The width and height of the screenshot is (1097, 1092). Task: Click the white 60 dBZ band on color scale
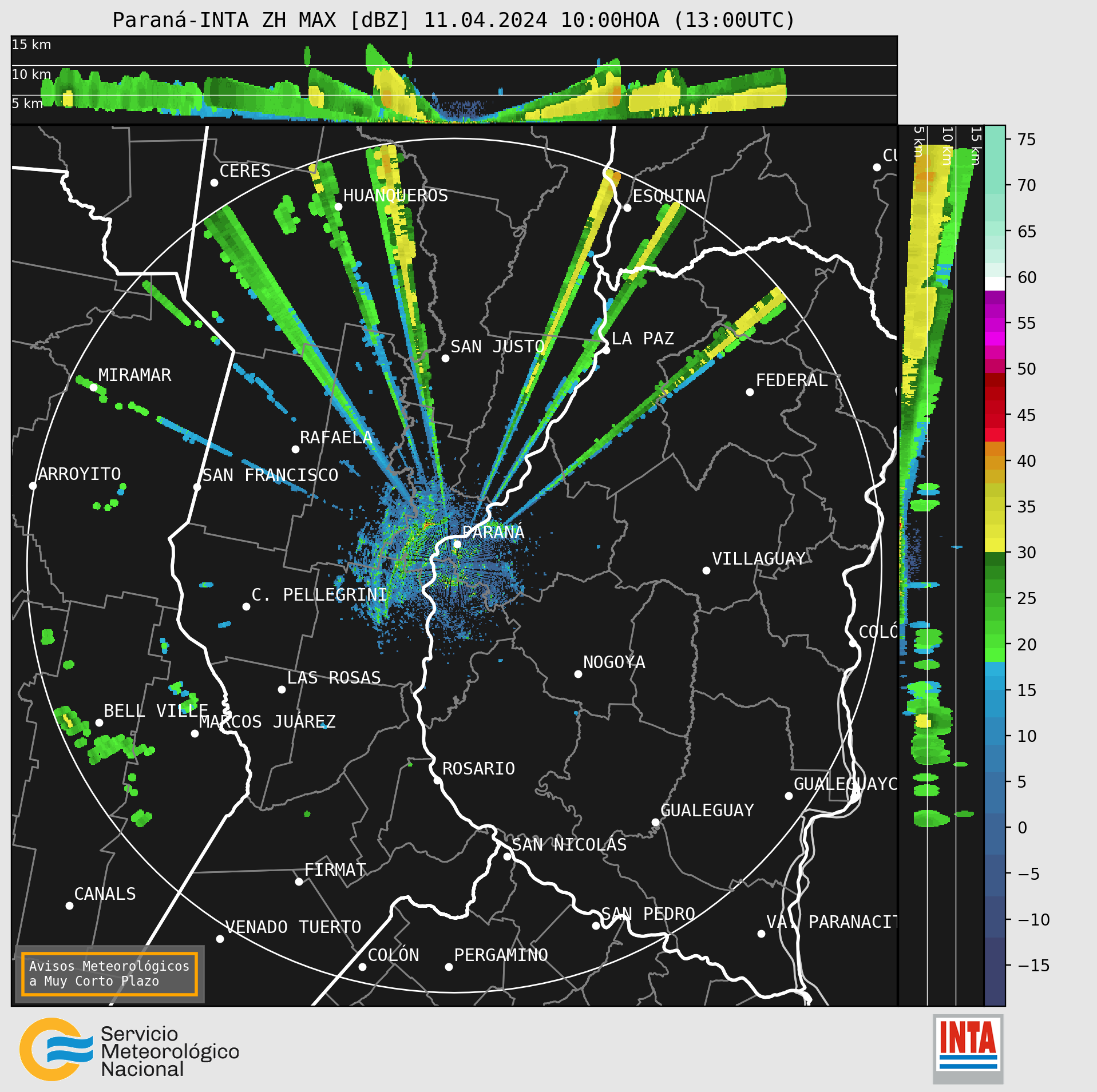(995, 284)
